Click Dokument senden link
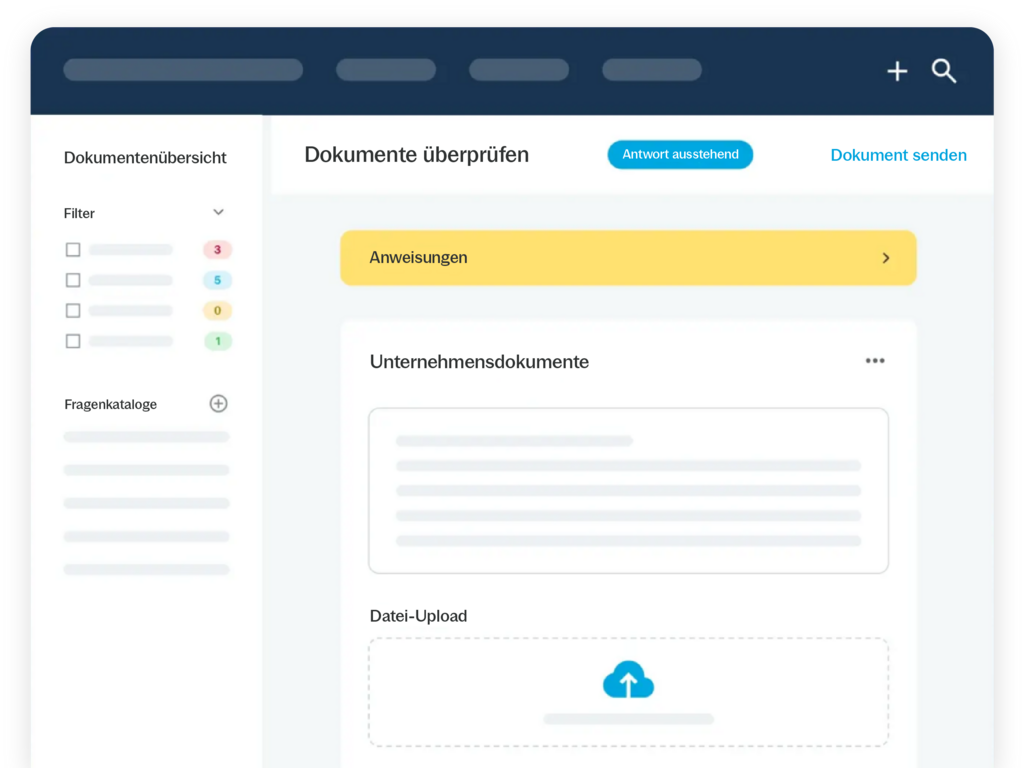The width and height of the screenshot is (1024, 768). pos(898,155)
